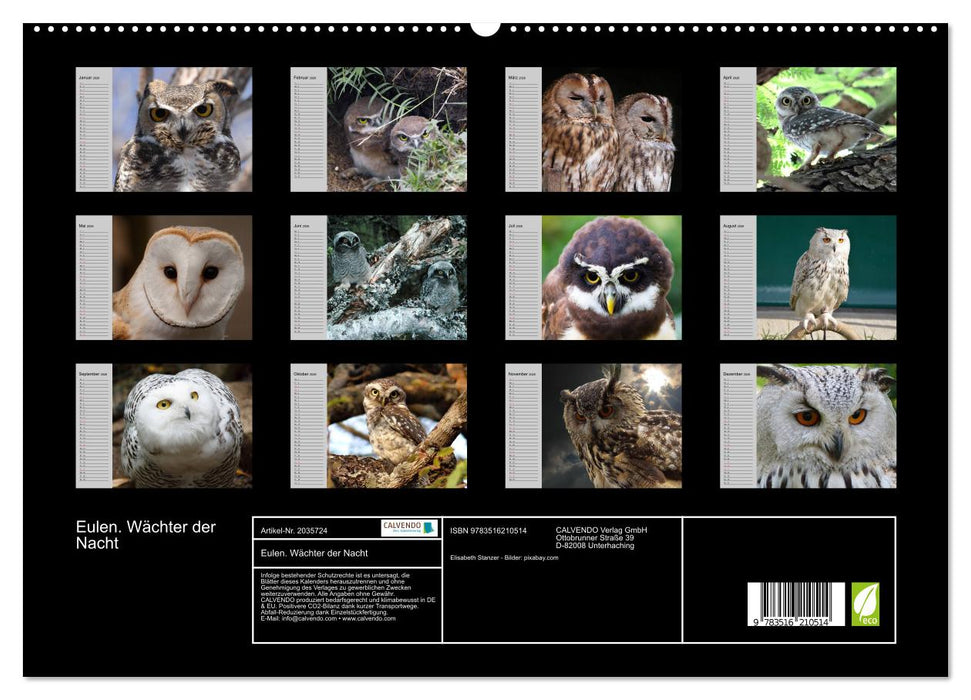This screenshot has height=700, width=971.
Task: Open the Januar great horned owl page
Action: coord(181,129)
